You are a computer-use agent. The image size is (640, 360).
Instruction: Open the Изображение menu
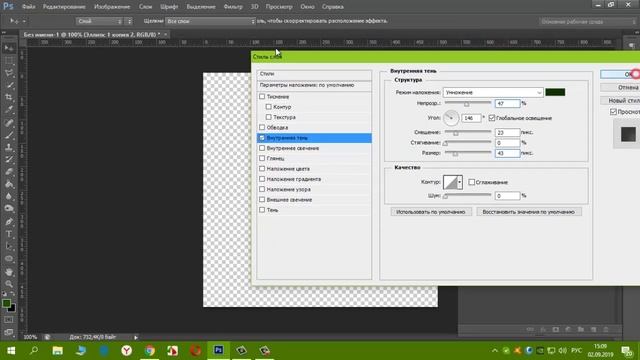[x=112, y=7]
